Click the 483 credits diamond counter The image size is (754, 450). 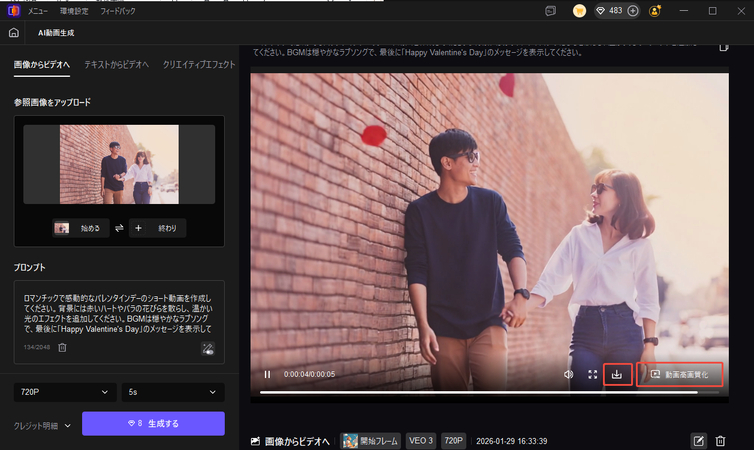click(610, 11)
